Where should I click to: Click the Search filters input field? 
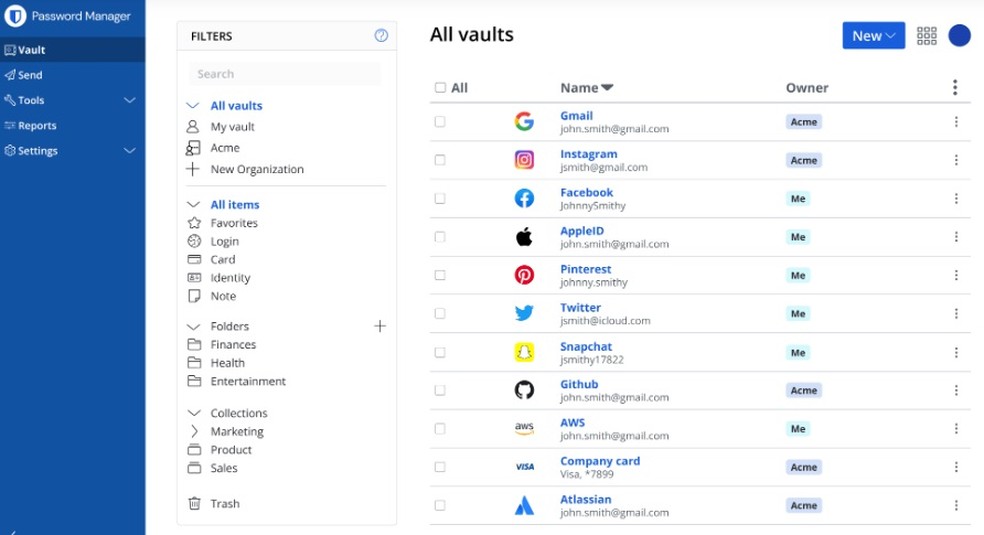pos(285,74)
